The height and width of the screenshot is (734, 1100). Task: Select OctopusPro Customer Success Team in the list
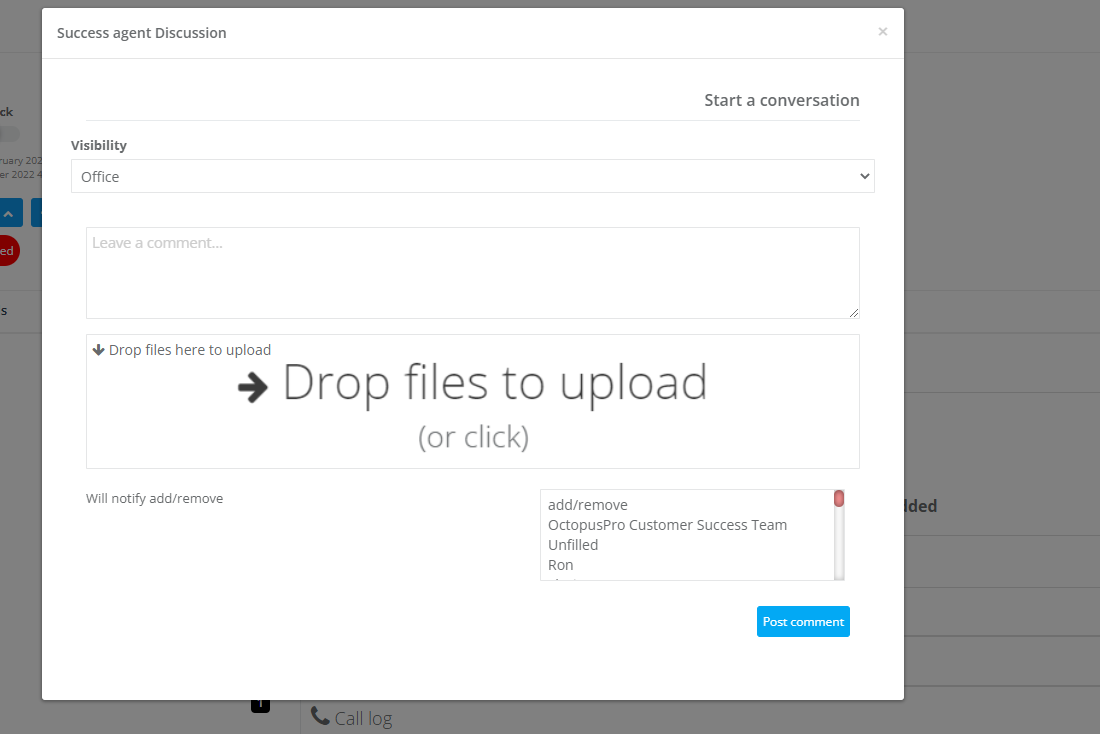667,525
